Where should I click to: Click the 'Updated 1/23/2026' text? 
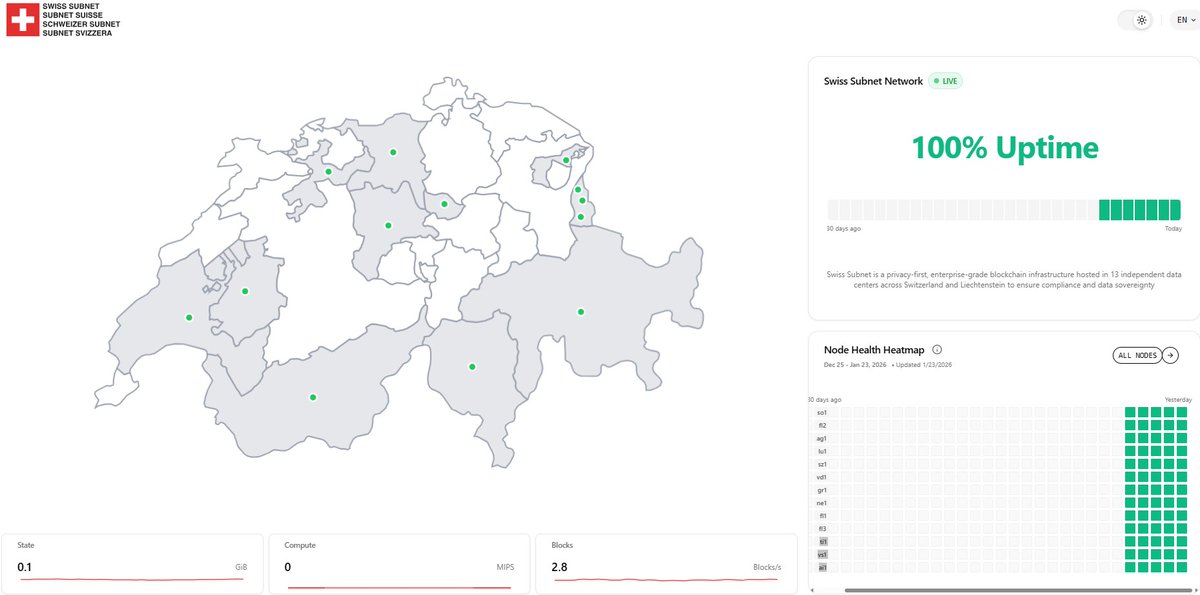924,365
